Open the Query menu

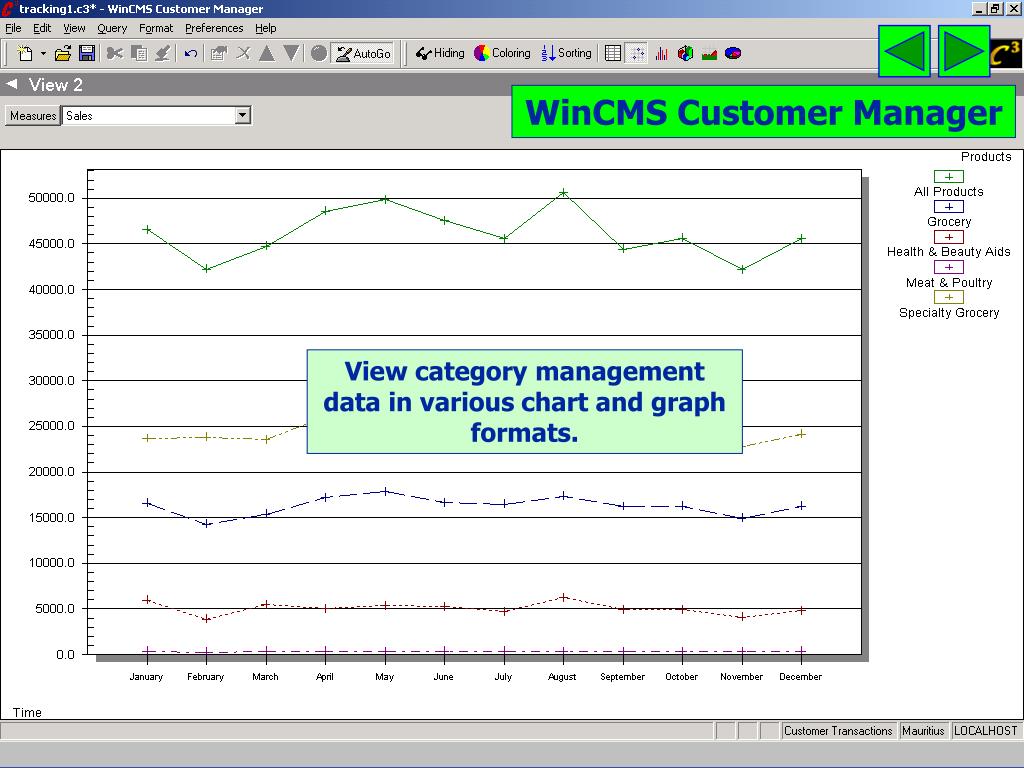112,28
